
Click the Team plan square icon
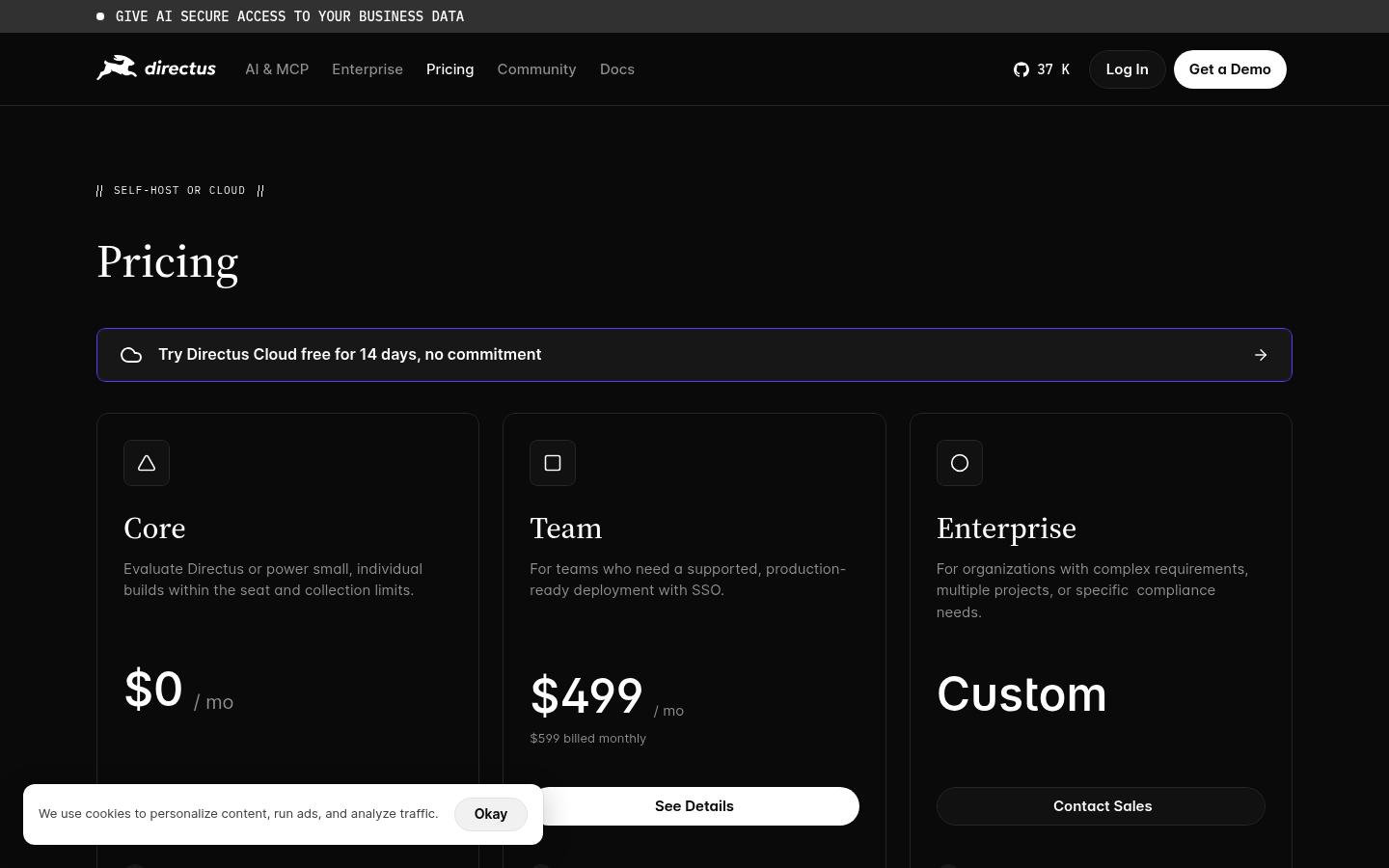(x=553, y=463)
